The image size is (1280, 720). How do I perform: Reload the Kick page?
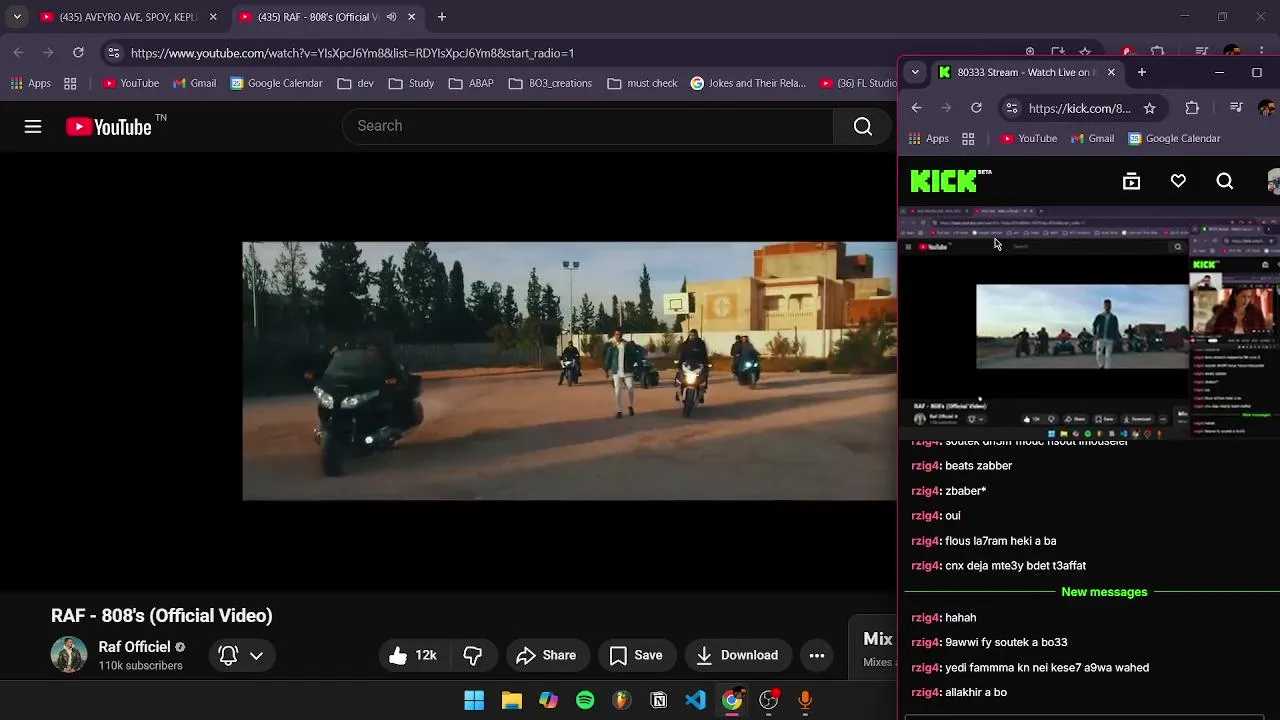pyautogui.click(x=976, y=108)
